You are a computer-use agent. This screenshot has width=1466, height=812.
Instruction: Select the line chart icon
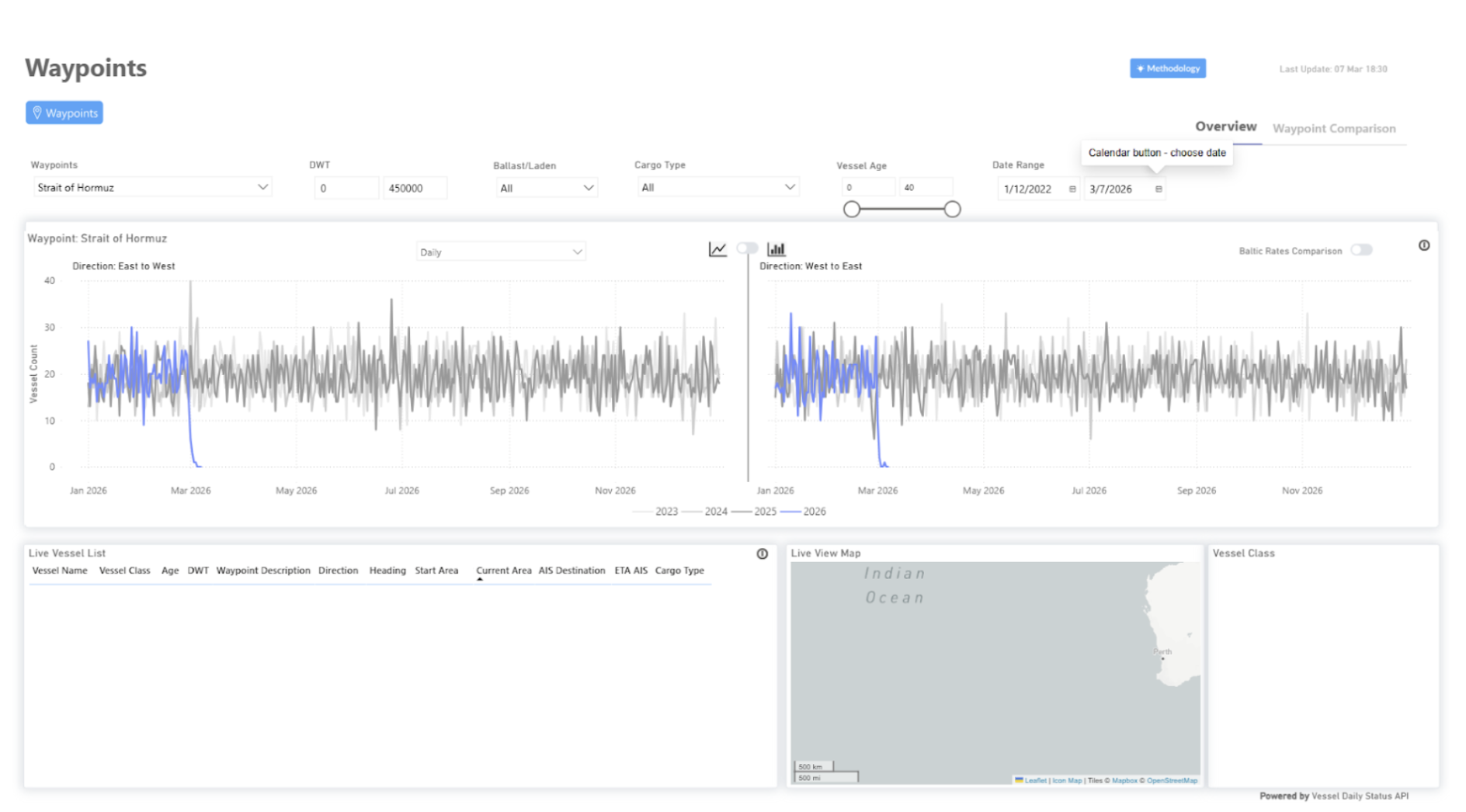pyautogui.click(x=717, y=249)
